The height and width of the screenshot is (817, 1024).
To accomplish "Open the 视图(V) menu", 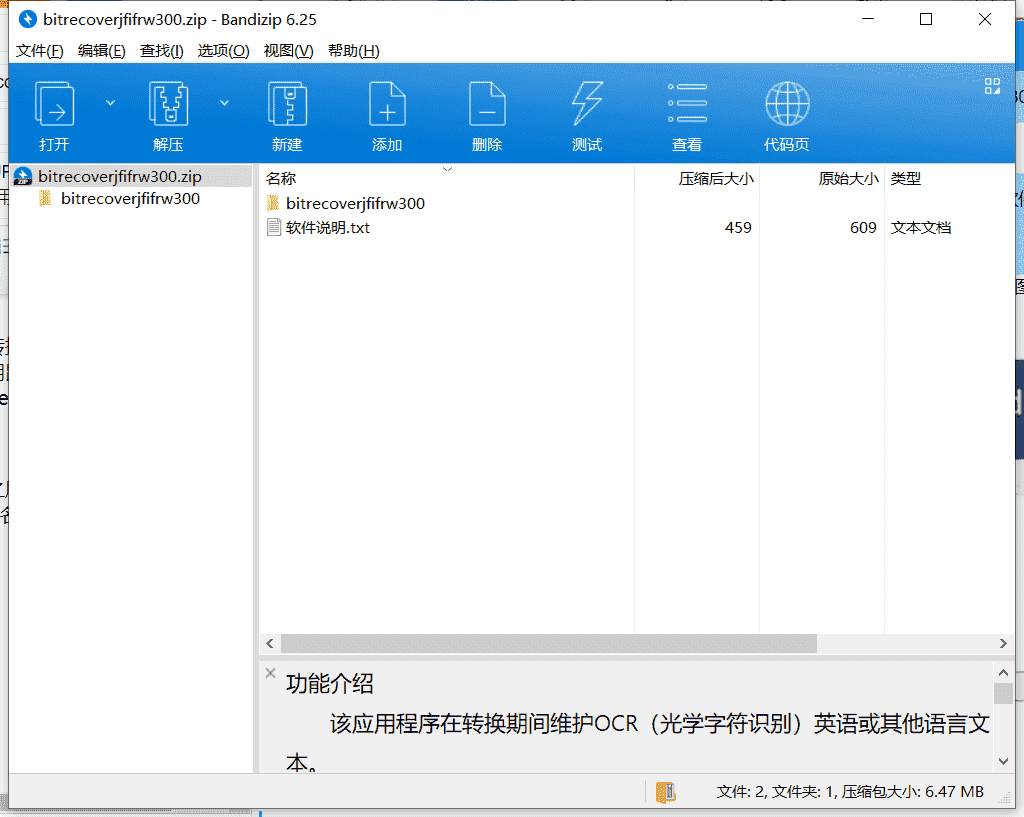I will (x=288, y=51).
